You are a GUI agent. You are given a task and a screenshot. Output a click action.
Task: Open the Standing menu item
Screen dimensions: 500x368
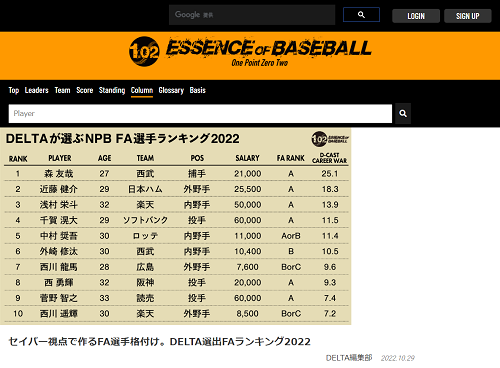112,90
